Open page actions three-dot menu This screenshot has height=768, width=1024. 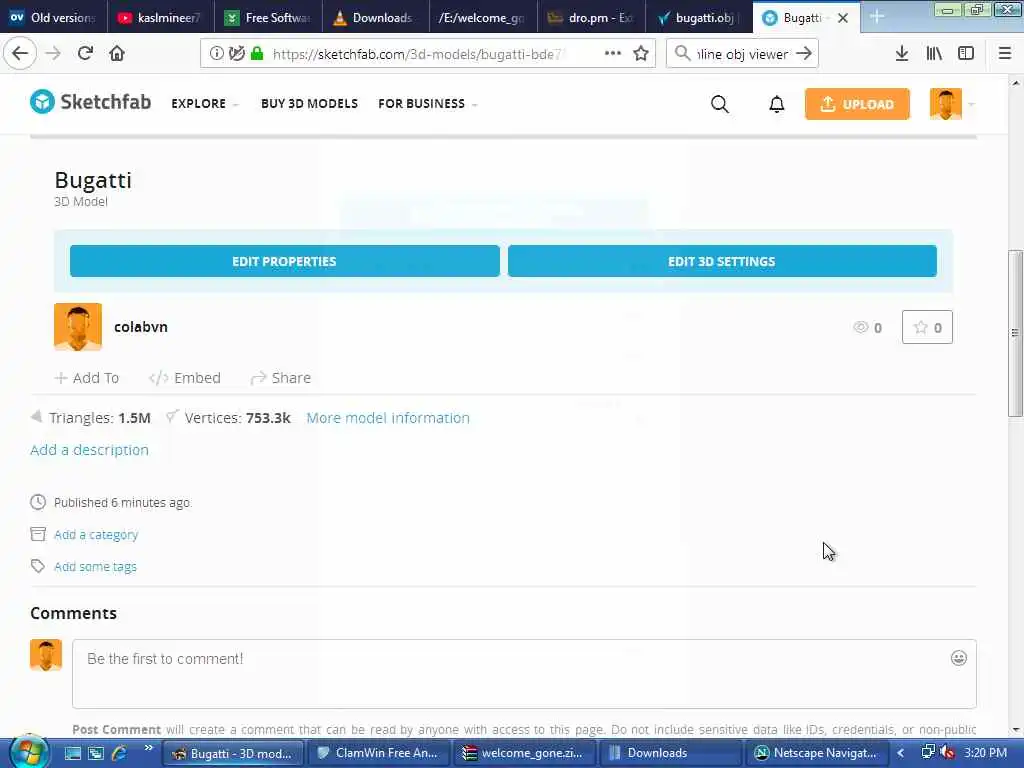613,53
